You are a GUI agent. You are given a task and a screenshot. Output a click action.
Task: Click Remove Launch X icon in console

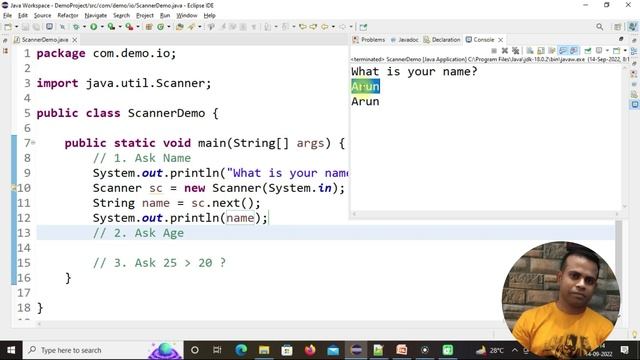coord(505,51)
